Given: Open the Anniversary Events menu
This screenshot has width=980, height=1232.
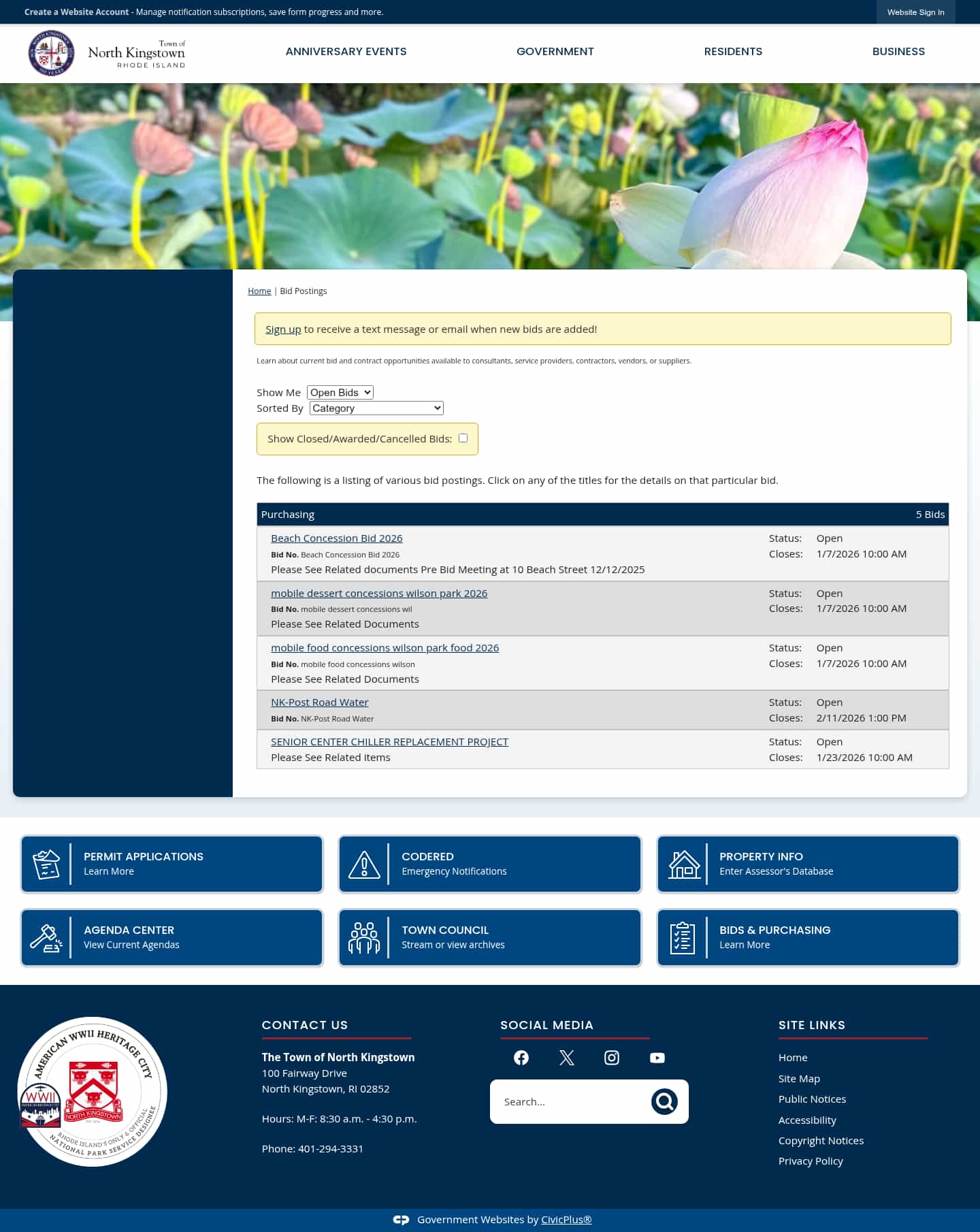Looking at the screenshot, I should coord(346,52).
